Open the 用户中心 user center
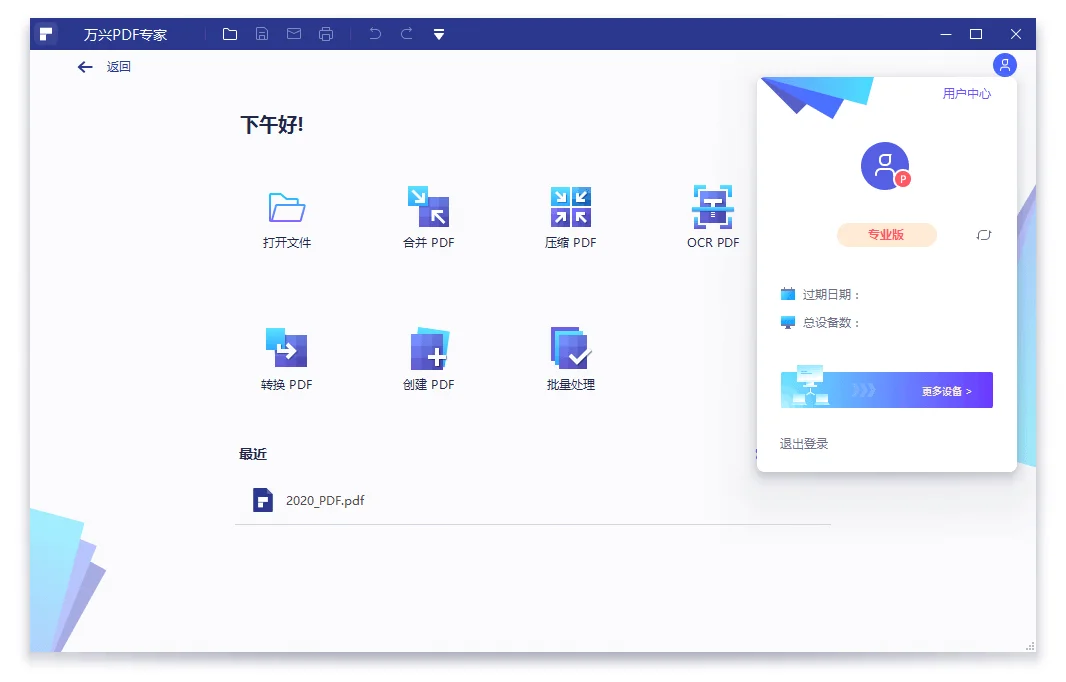Image resolution: width=1066 pixels, height=682 pixels. (965, 93)
